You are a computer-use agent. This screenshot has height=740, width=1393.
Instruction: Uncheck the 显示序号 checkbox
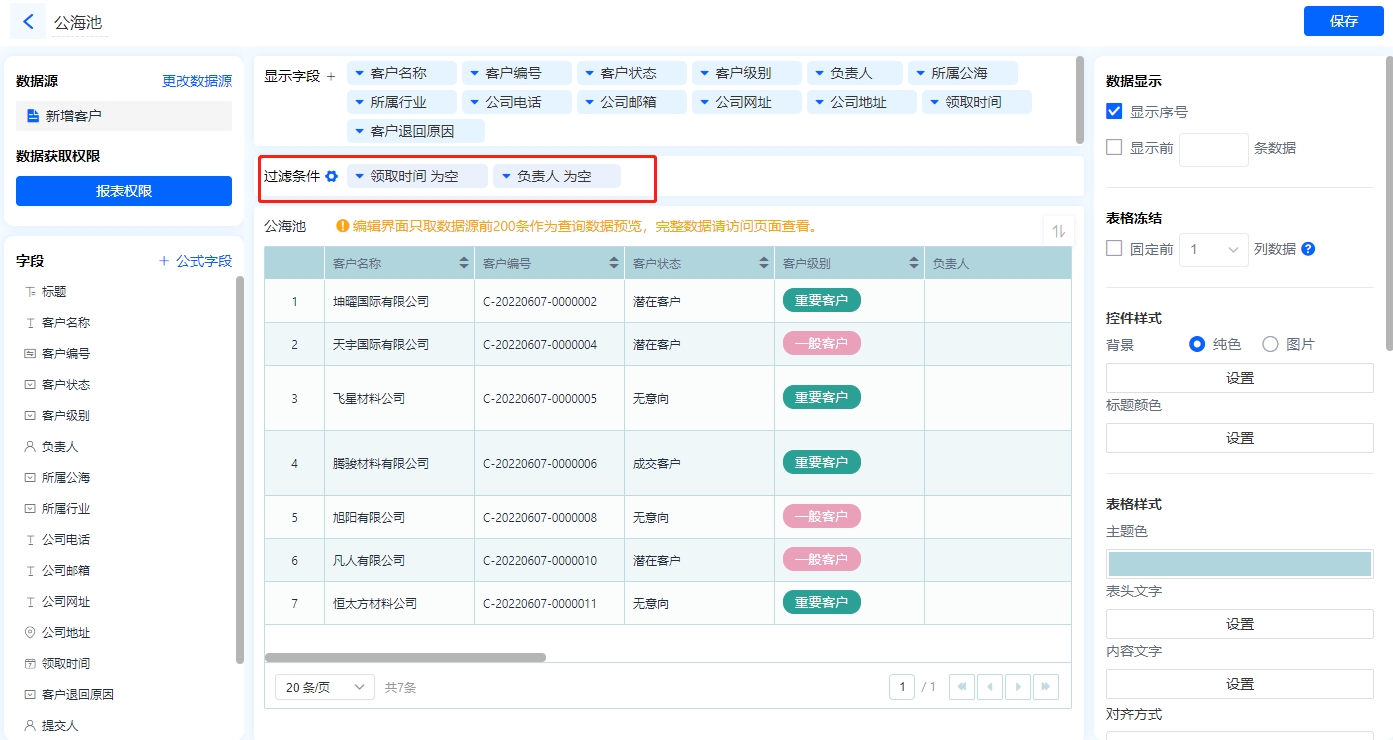(1114, 111)
